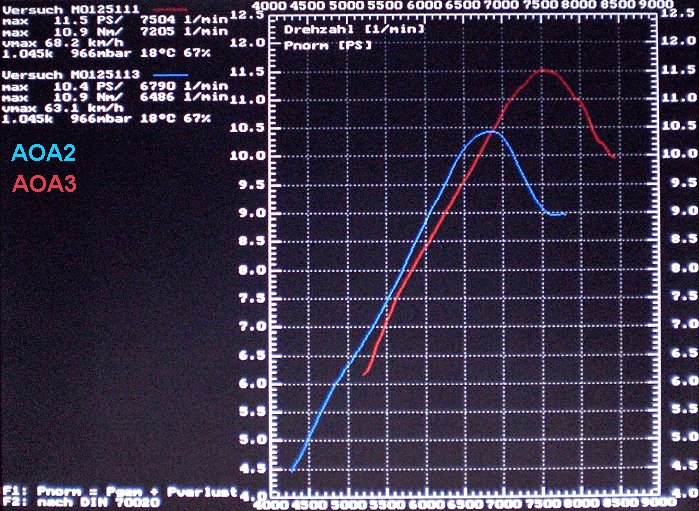The height and width of the screenshot is (511, 699).
Task: Click the peak of the blue power curve
Action: [x=489, y=131]
